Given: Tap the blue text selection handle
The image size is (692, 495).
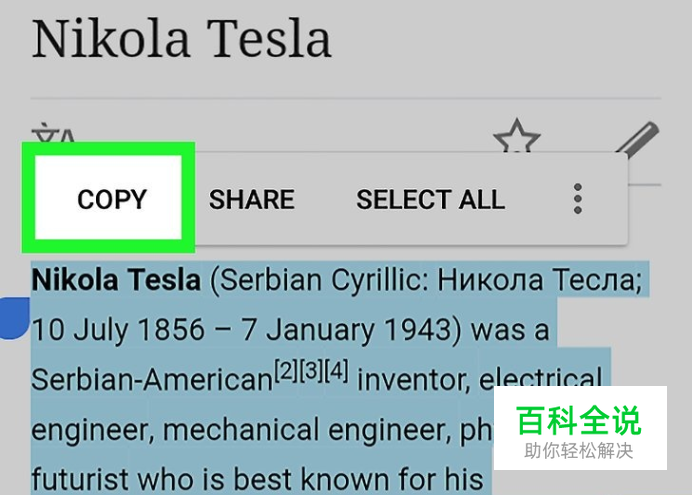Looking at the screenshot, I should [x=13, y=318].
